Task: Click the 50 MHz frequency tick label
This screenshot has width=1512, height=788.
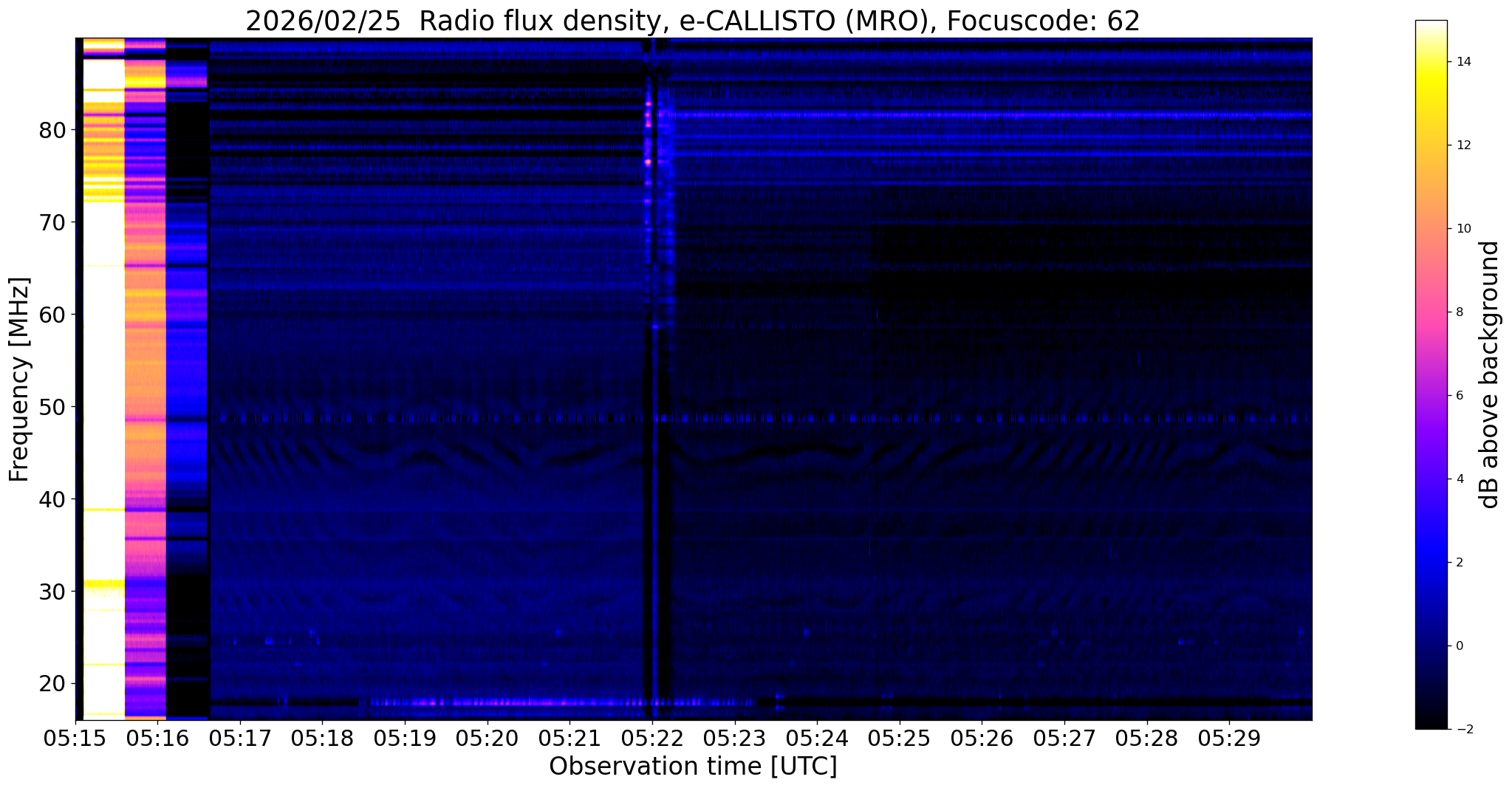Action: [52, 407]
